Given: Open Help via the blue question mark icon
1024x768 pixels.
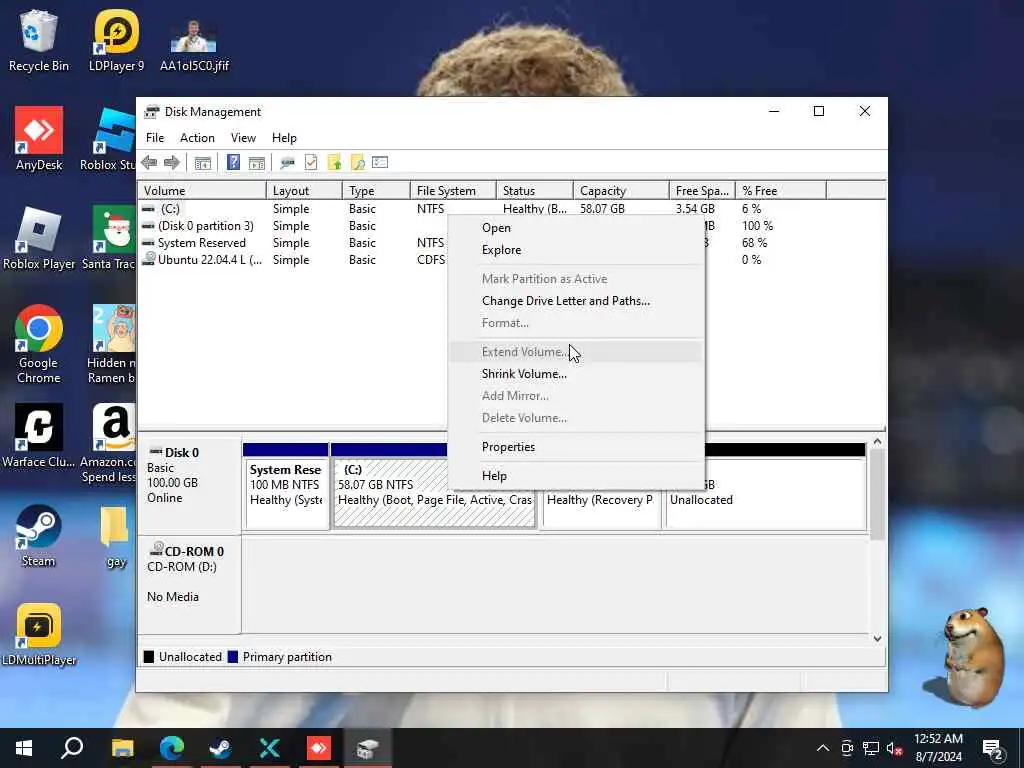Looking at the screenshot, I should [x=233, y=163].
